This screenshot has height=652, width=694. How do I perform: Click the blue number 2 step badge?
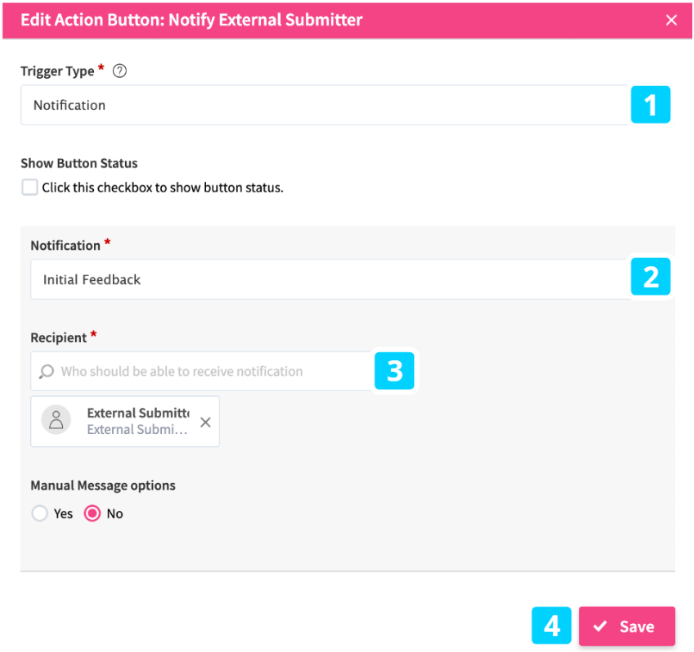point(650,277)
